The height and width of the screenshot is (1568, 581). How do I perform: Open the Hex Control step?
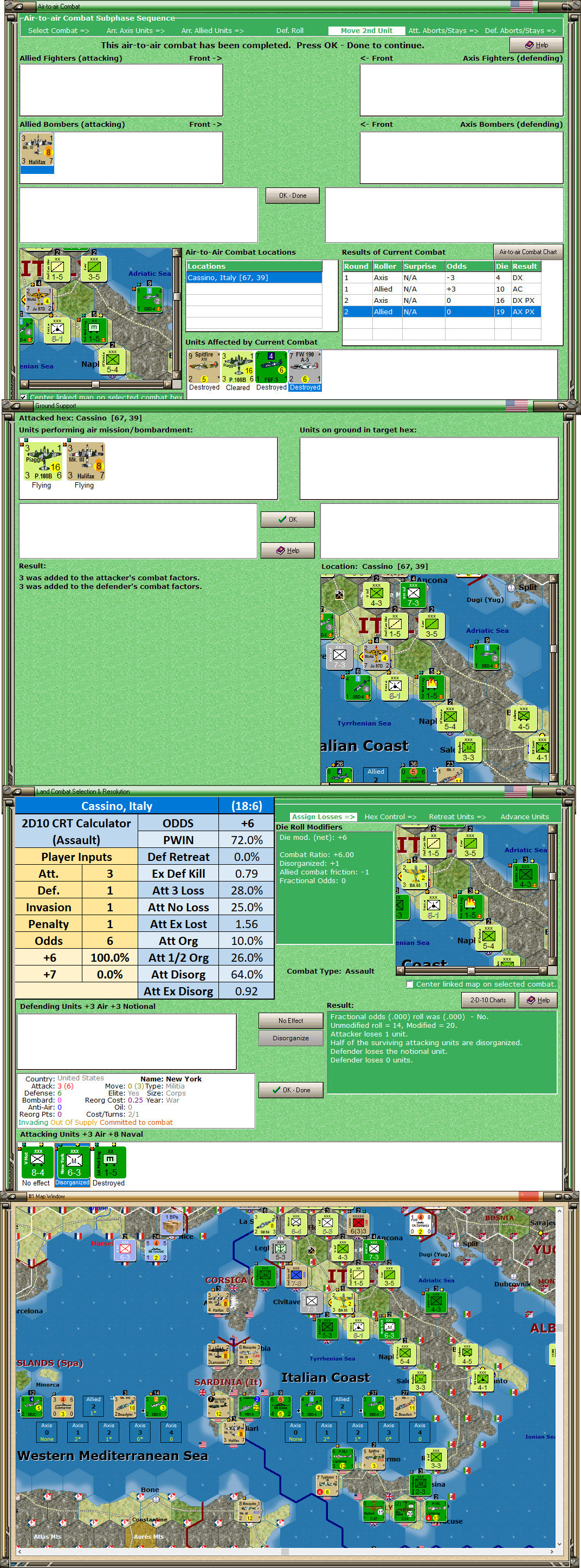tap(390, 817)
